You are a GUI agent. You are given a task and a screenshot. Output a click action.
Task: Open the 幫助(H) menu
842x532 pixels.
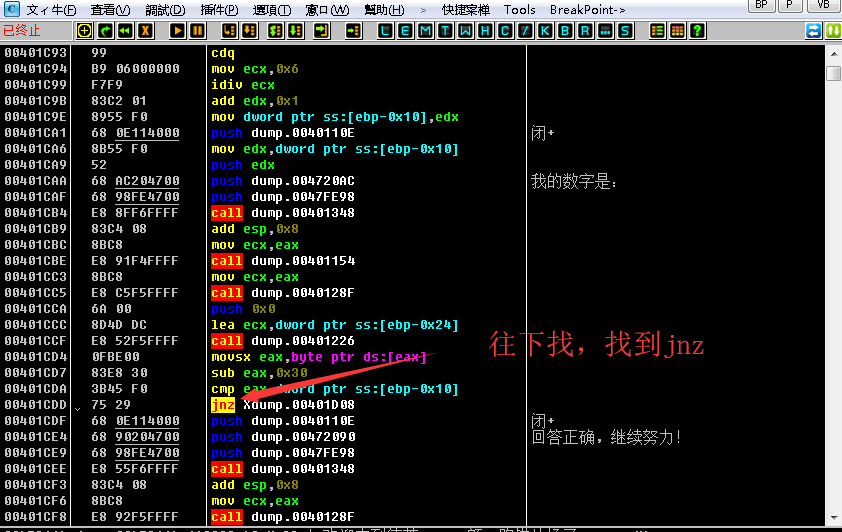[384, 10]
